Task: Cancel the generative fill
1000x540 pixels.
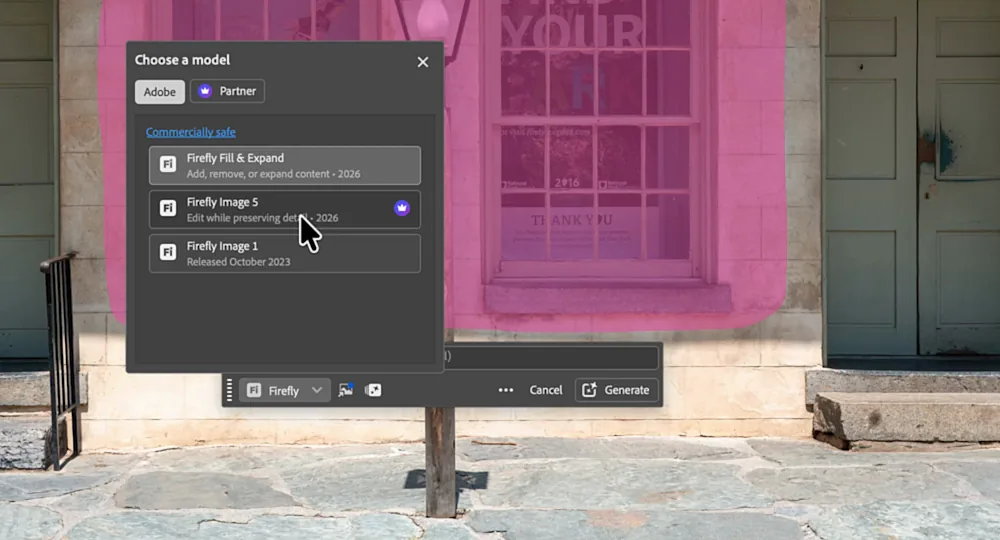Action: coord(546,390)
